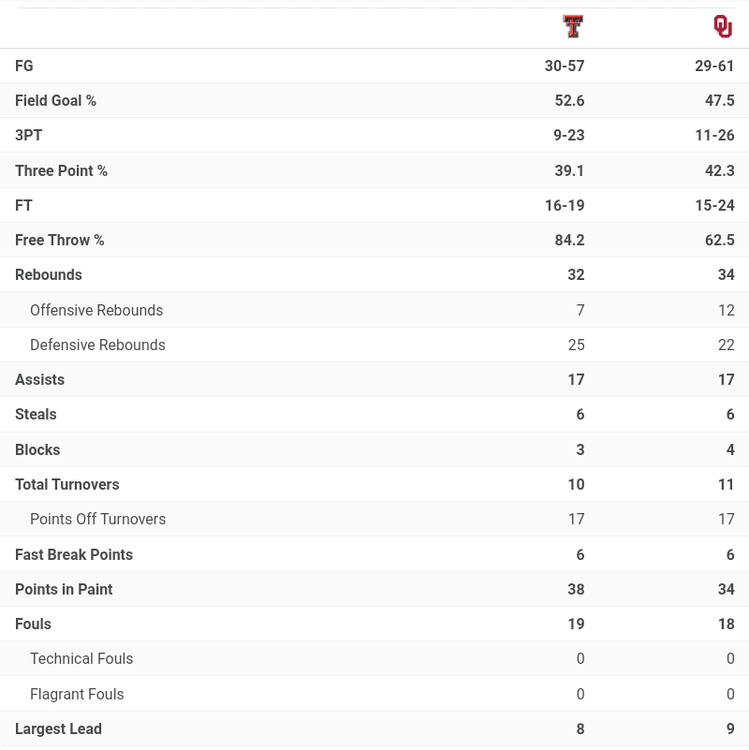
Task: Click the Steals row label
Action: pos(36,414)
